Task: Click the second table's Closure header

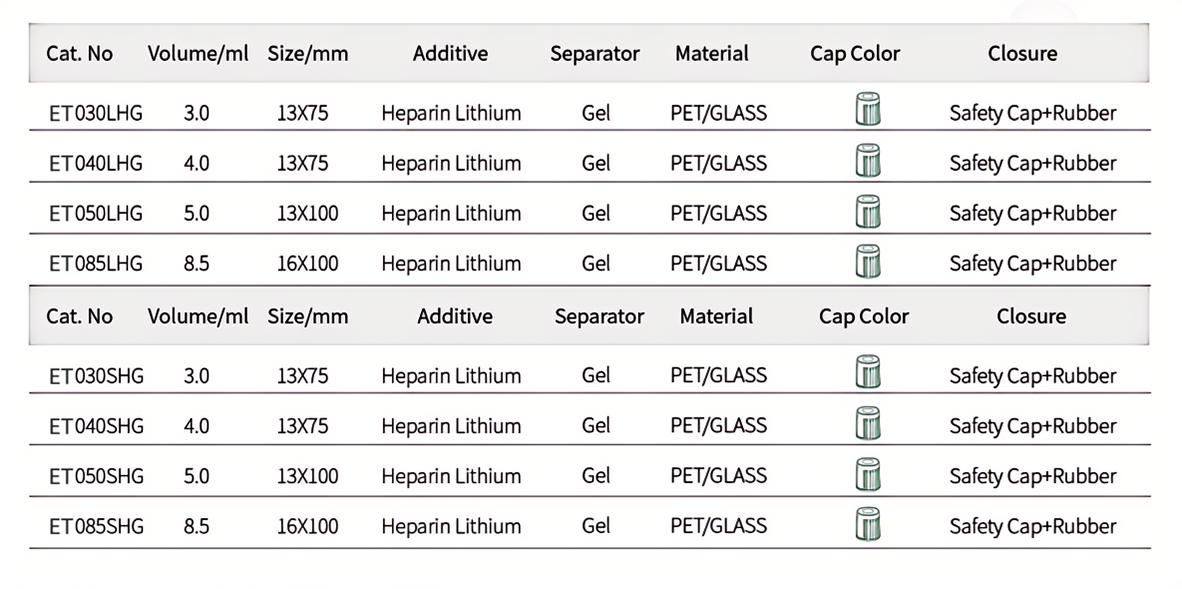Action: point(1031,316)
